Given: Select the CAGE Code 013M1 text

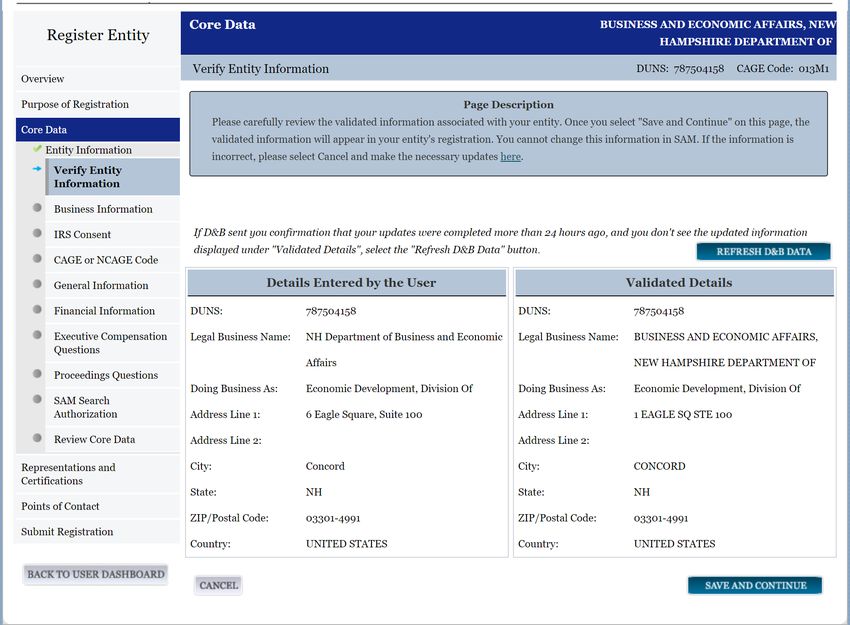Looking at the screenshot, I should click(782, 69).
